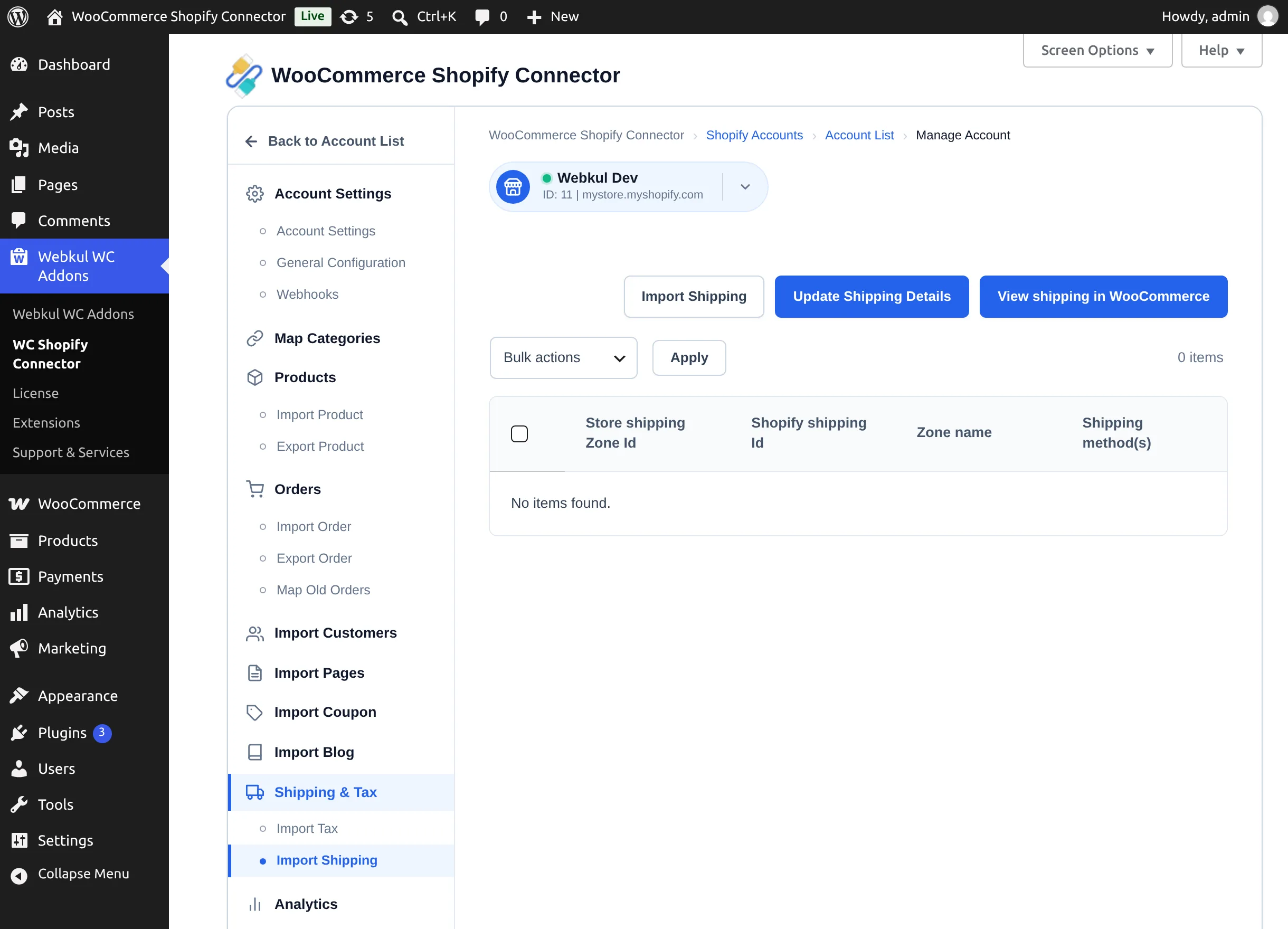
Task: Click the Import Blog book icon
Action: click(x=254, y=752)
